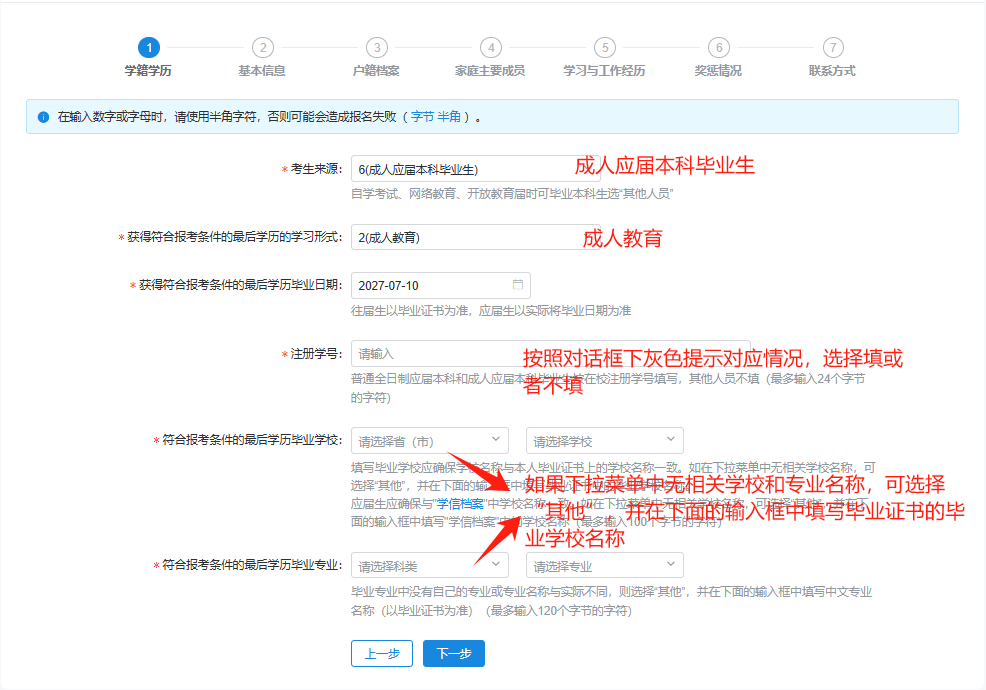Go to step 2 circle 基本信息
Viewport: 986px width, 690px height.
[x=263, y=47]
